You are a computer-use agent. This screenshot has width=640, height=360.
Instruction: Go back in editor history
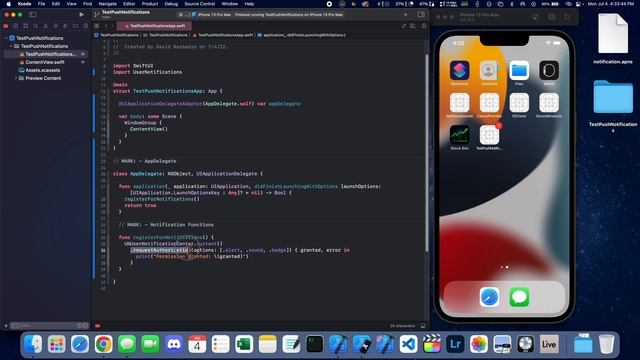106,26
